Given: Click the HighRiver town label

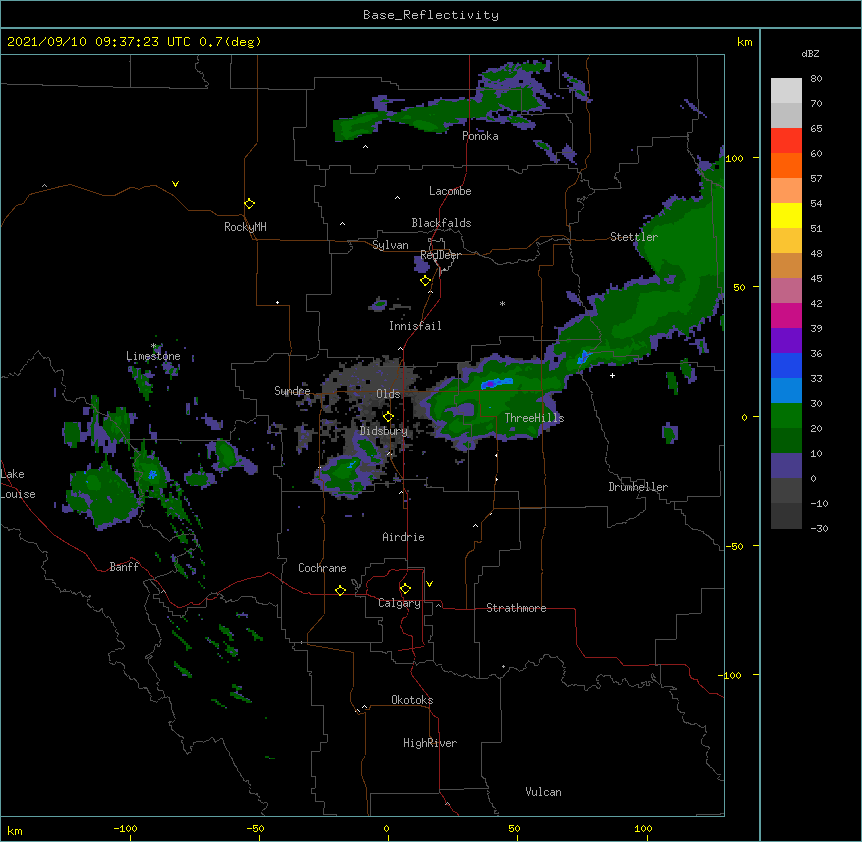Looking at the screenshot, I should click(x=430, y=743).
